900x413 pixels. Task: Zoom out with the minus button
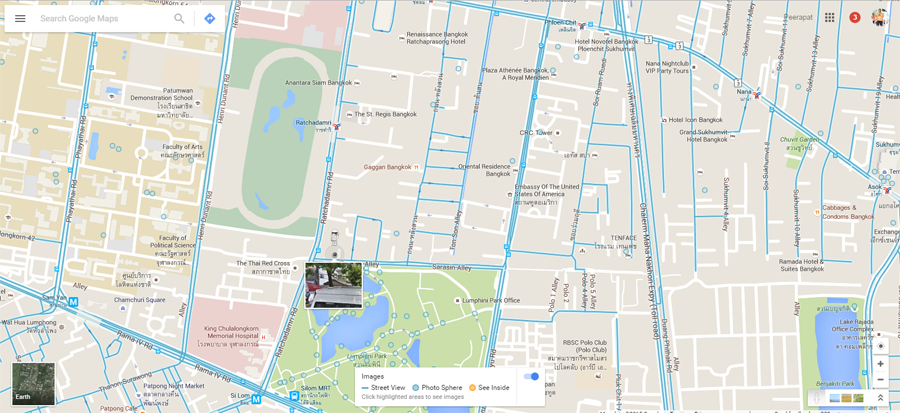point(880,379)
